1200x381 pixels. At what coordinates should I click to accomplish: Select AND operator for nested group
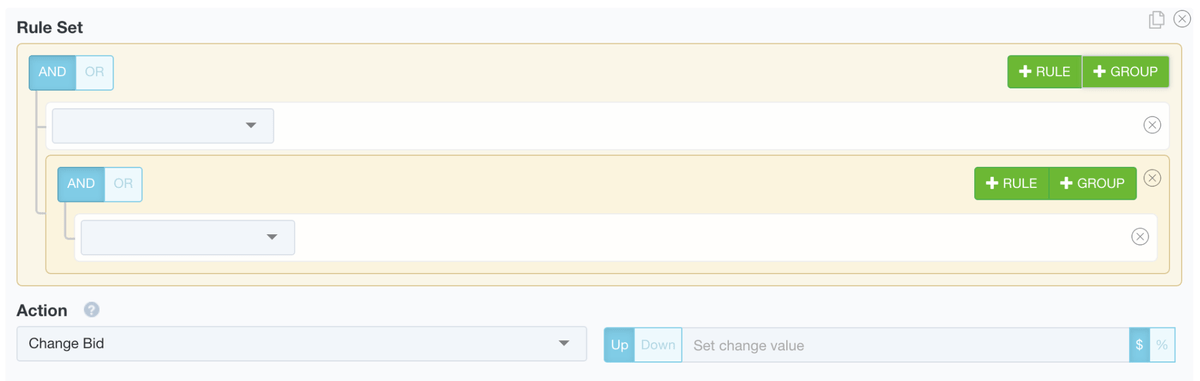(81, 184)
